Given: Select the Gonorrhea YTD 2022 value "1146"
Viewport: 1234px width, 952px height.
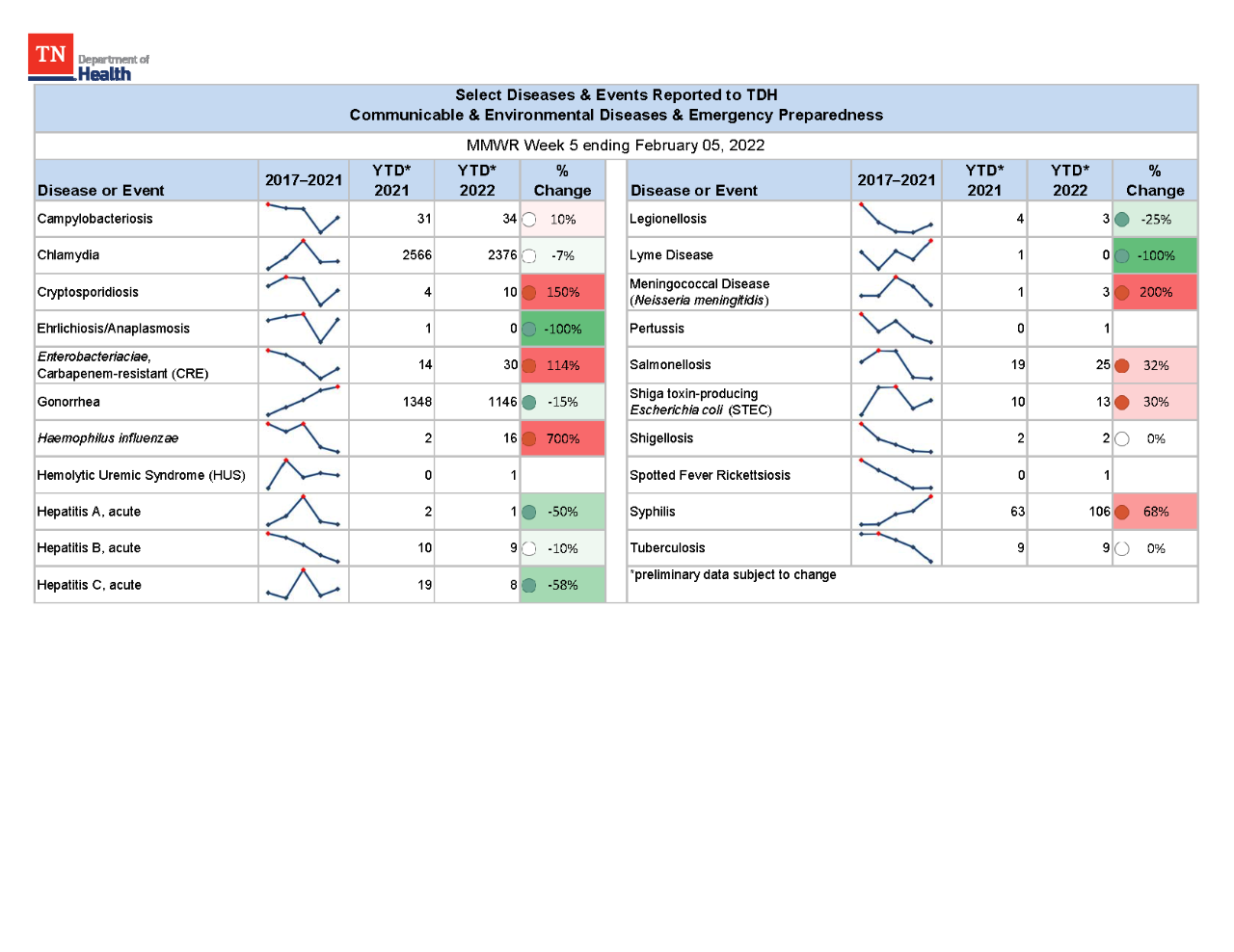Looking at the screenshot, I should [x=502, y=402].
